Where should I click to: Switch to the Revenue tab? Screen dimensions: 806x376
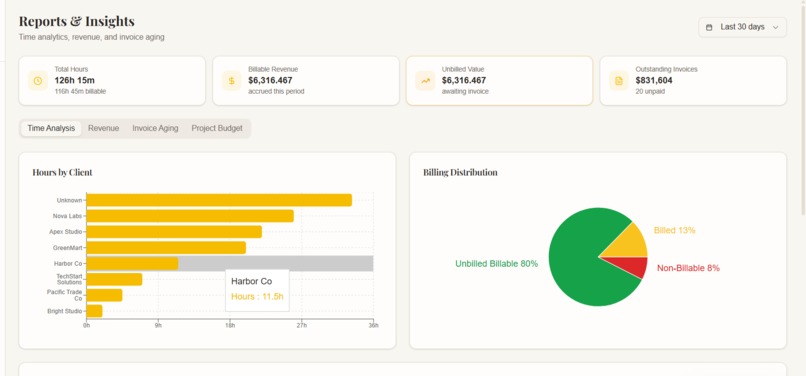tap(103, 128)
